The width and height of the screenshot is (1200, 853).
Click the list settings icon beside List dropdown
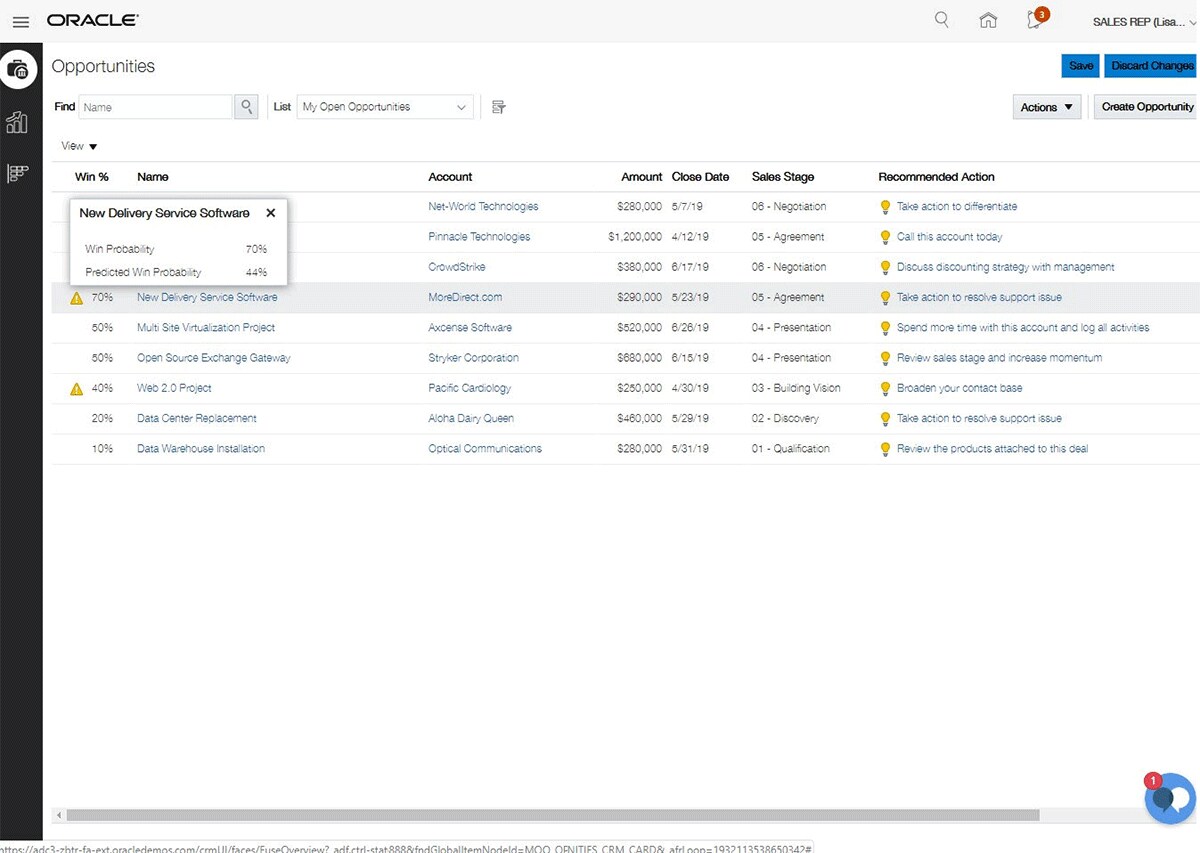tap(499, 107)
